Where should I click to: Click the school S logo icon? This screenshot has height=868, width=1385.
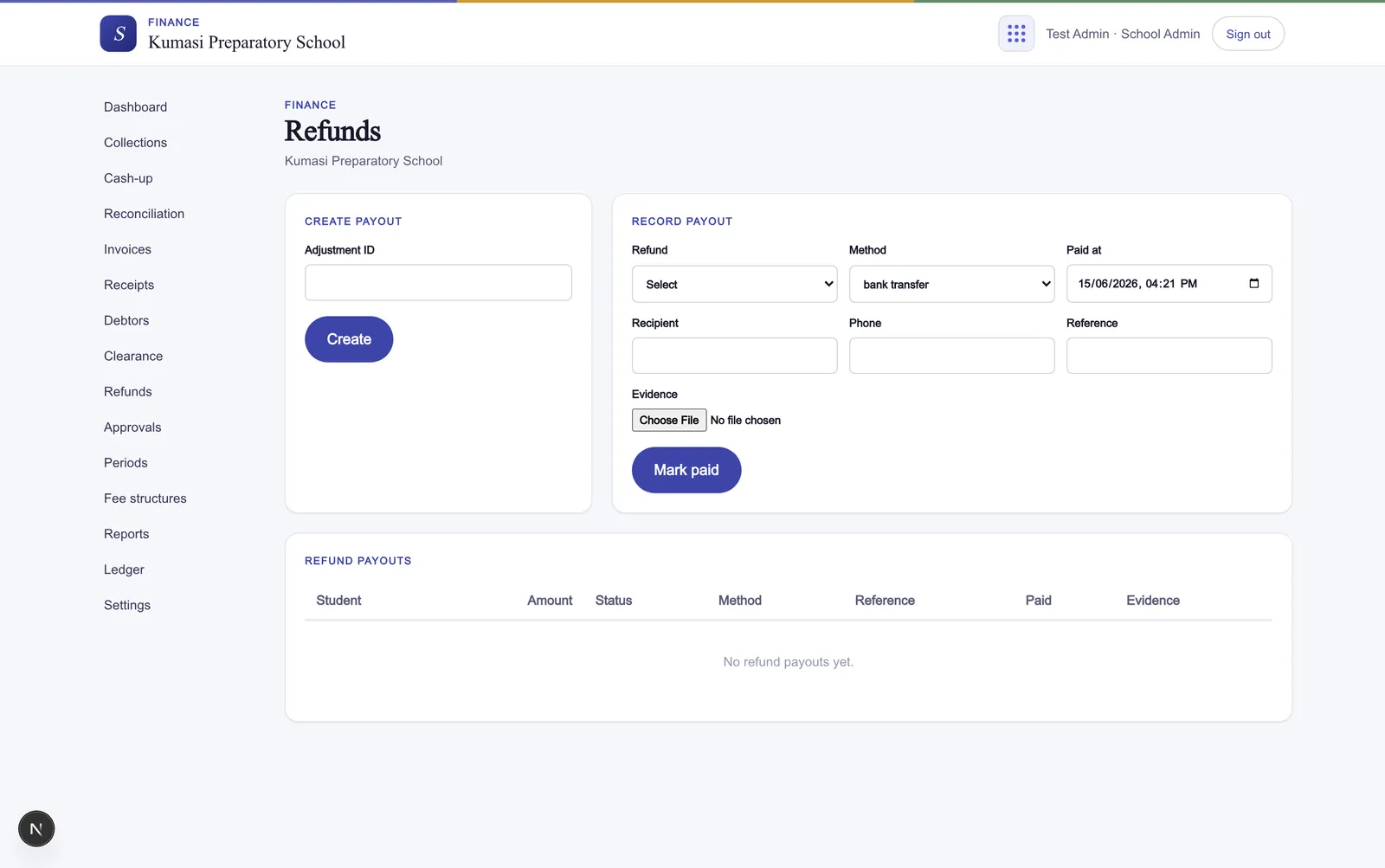point(118,34)
